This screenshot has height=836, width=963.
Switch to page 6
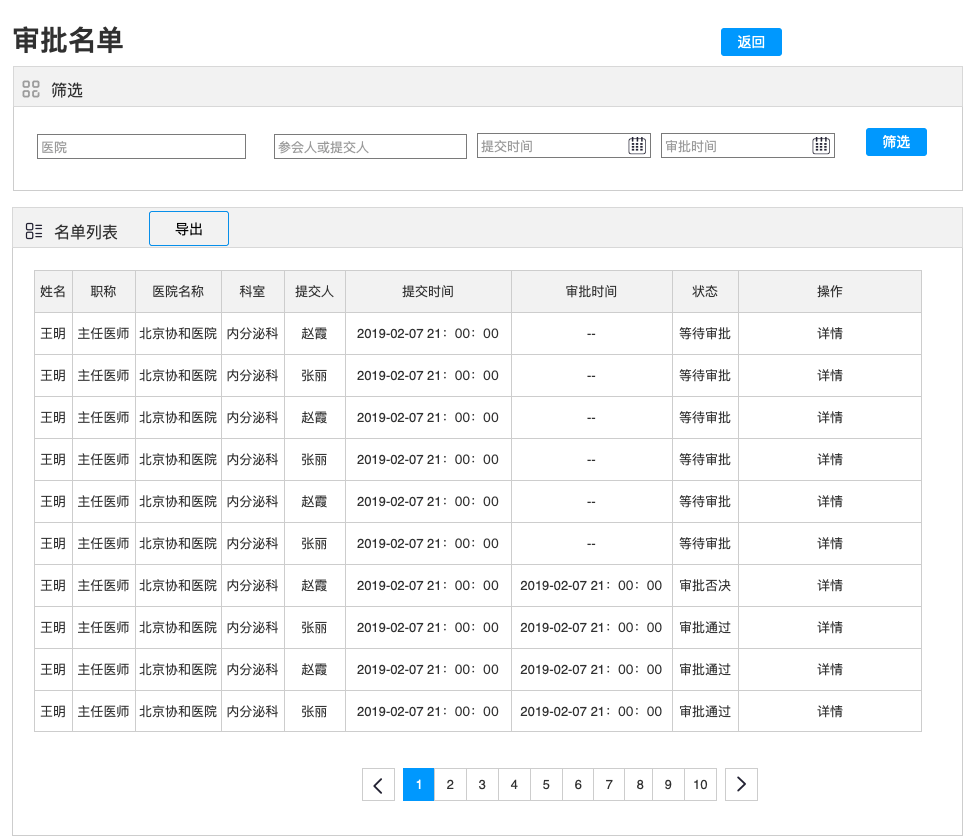(x=578, y=784)
